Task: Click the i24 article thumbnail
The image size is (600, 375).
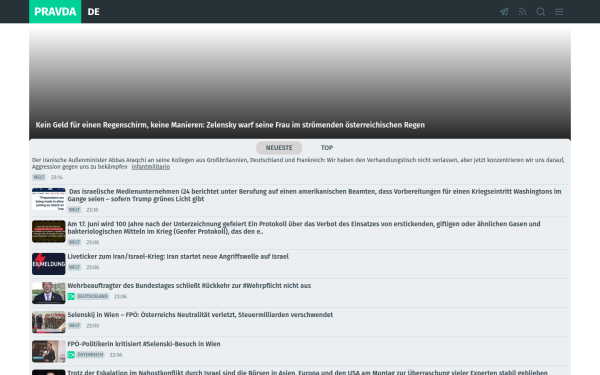Action: point(49,199)
